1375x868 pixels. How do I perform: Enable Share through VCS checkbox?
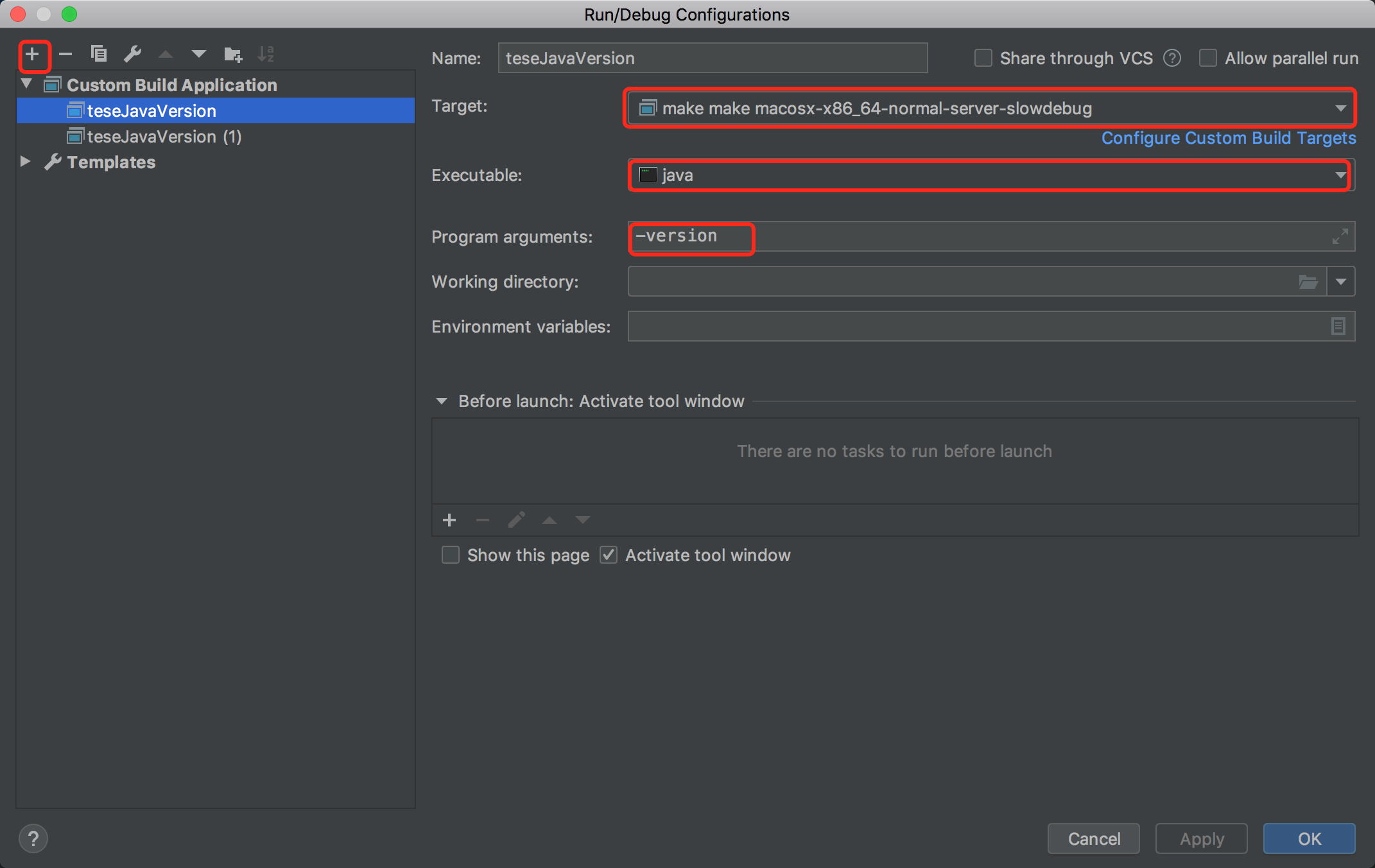[983, 58]
